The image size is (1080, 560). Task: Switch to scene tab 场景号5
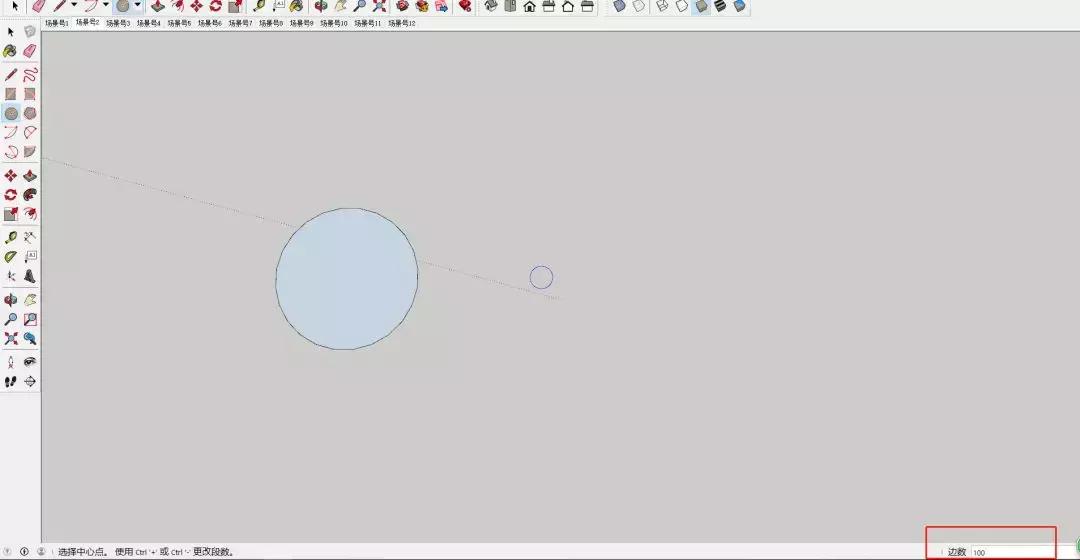click(179, 23)
